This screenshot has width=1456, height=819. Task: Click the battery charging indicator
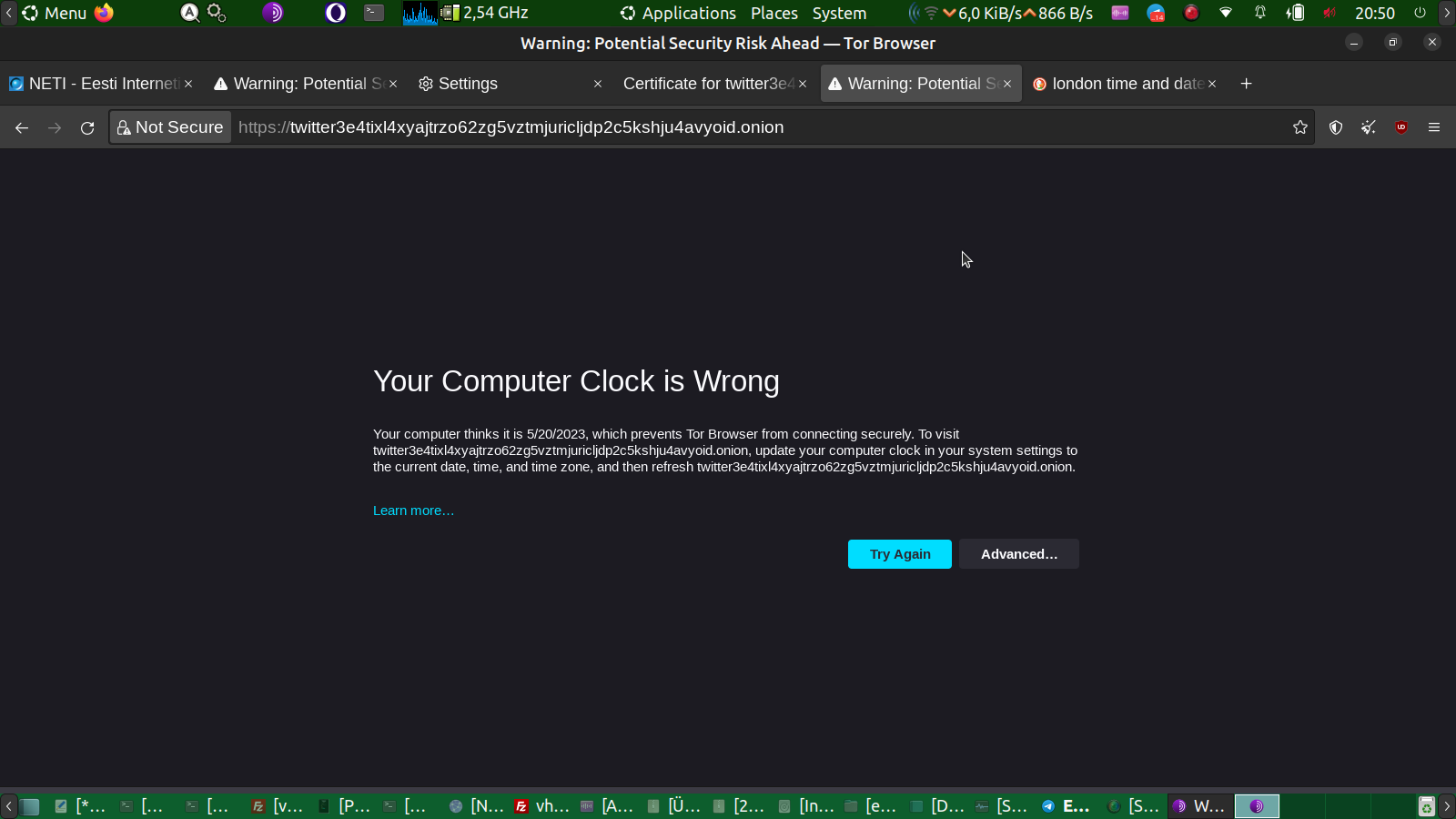(x=1295, y=13)
